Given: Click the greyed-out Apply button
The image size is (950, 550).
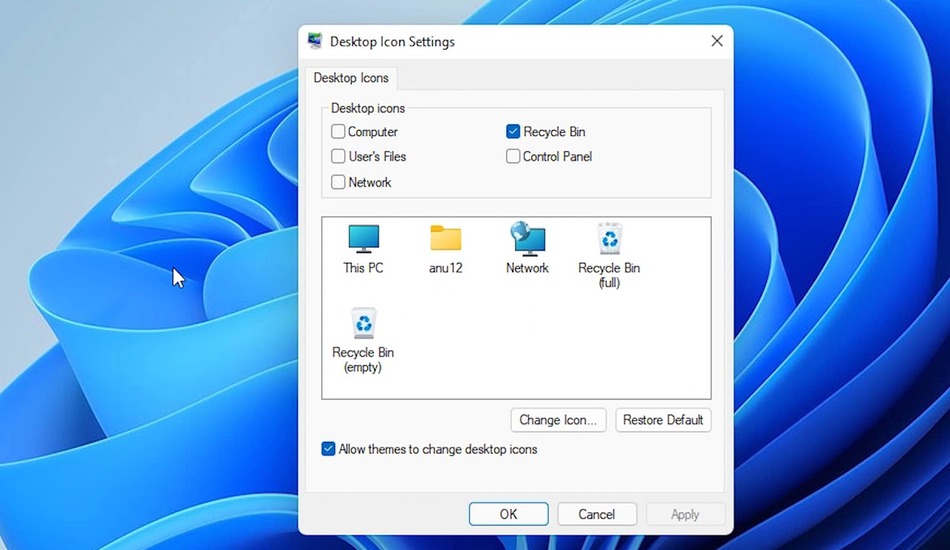Looking at the screenshot, I should pos(685,514).
